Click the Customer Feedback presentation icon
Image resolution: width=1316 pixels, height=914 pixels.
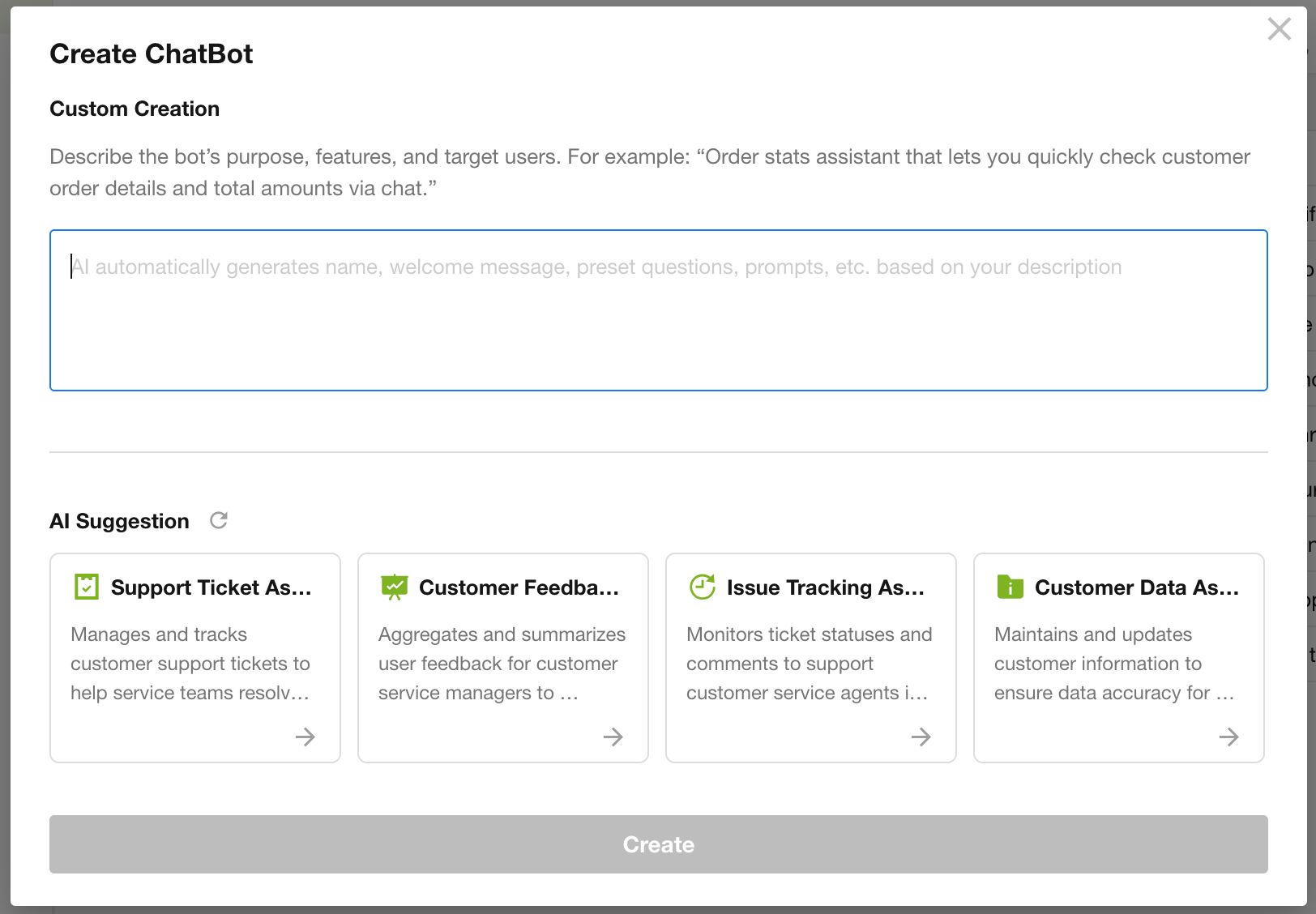pos(395,587)
